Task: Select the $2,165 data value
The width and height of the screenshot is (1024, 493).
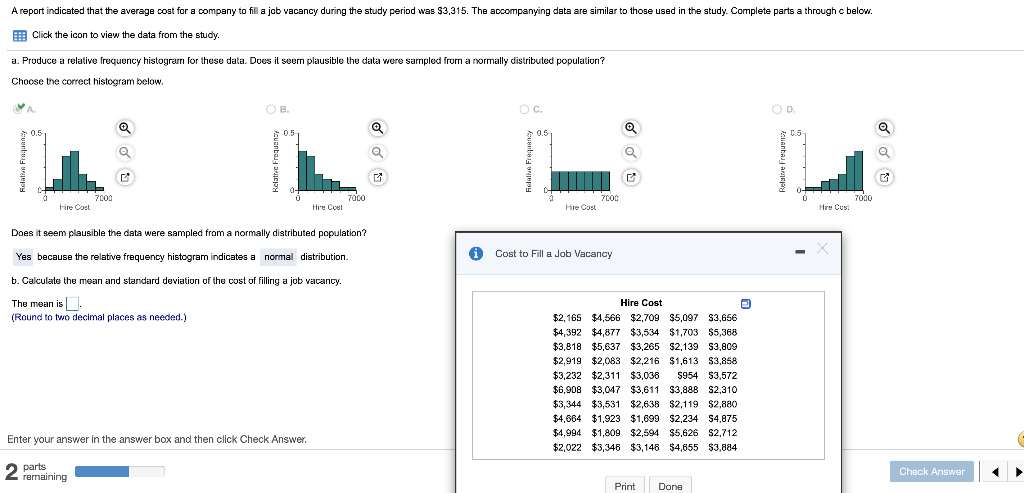Action: (567, 318)
